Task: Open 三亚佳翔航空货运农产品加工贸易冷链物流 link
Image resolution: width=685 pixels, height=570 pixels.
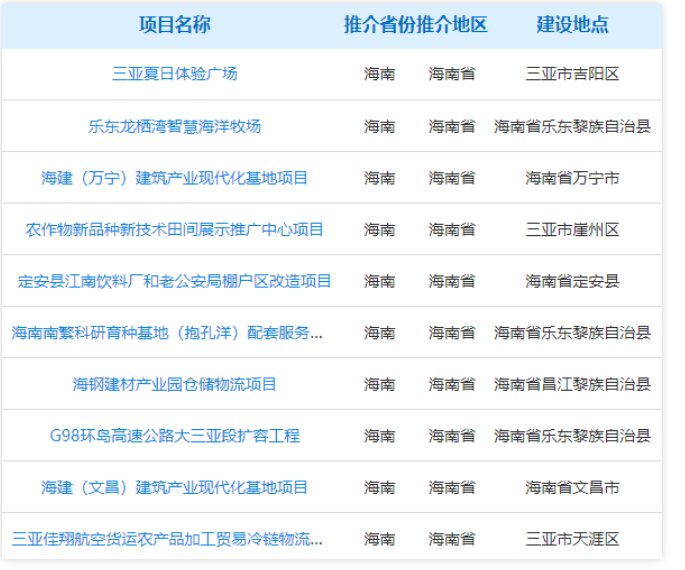Action: [167, 539]
